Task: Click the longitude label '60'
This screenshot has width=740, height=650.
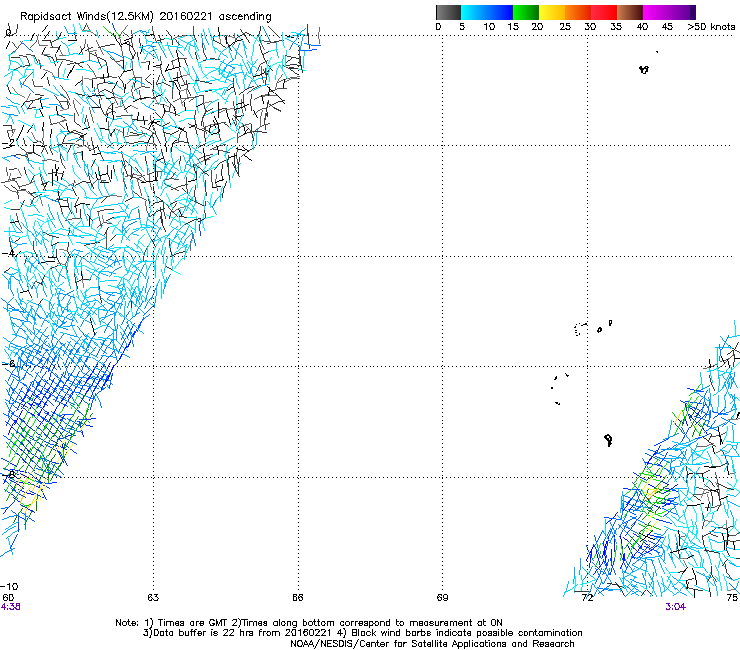Action: tap(8, 598)
